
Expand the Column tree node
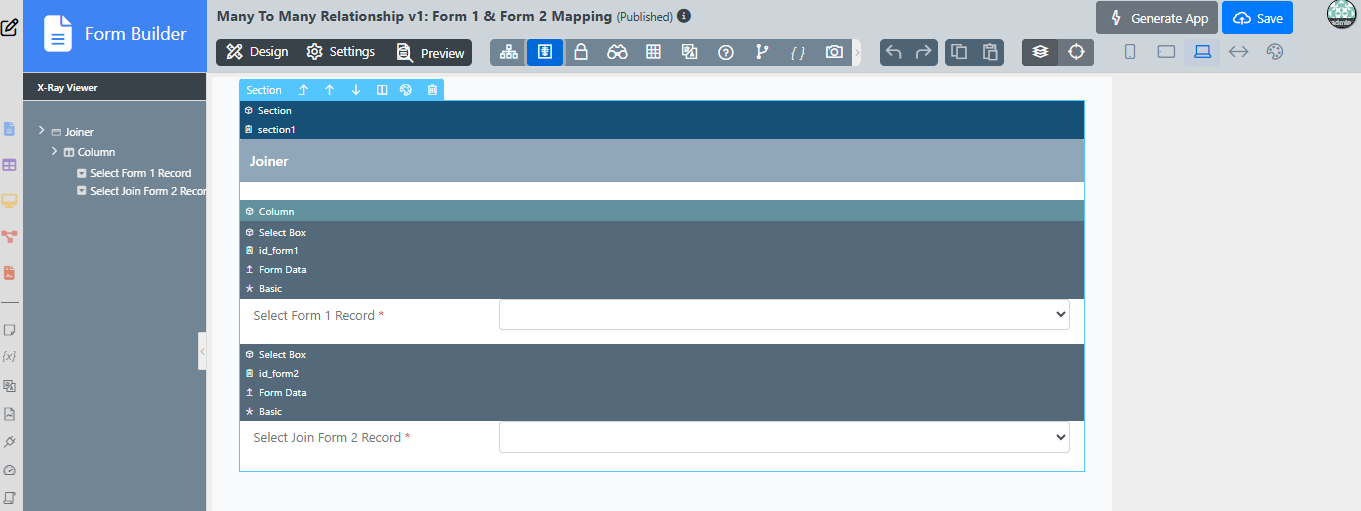[55, 151]
